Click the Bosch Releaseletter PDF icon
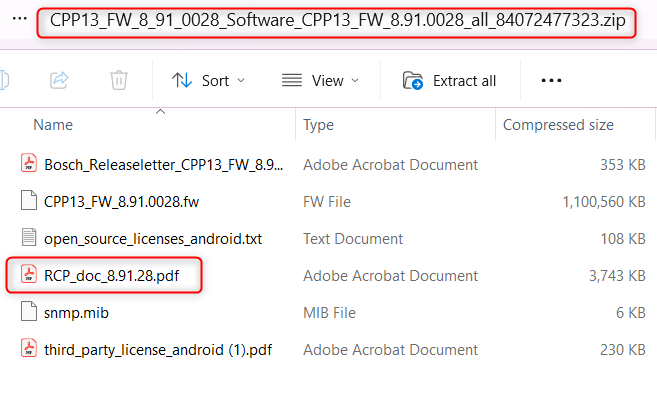 tap(28, 164)
